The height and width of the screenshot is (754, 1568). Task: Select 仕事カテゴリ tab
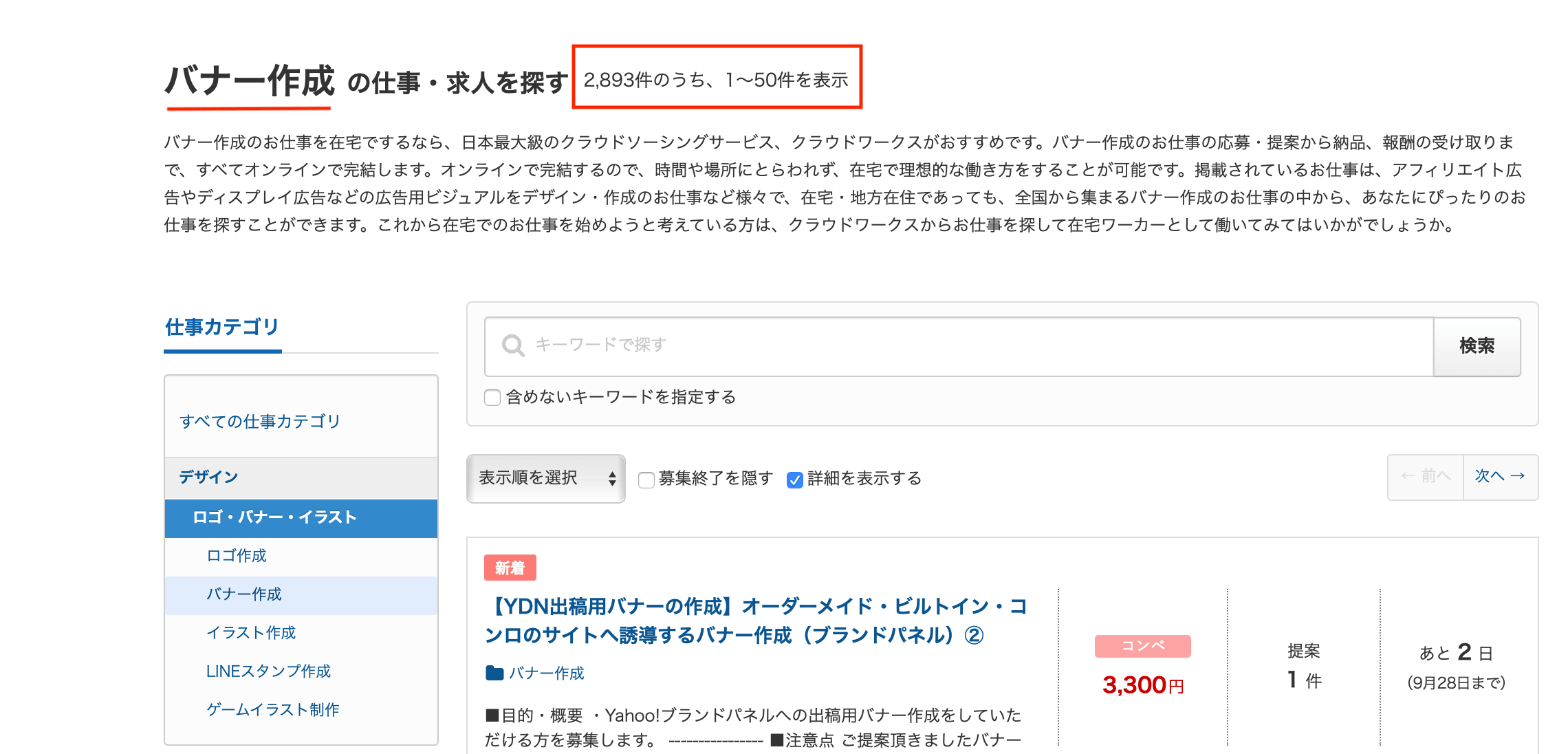point(222,327)
